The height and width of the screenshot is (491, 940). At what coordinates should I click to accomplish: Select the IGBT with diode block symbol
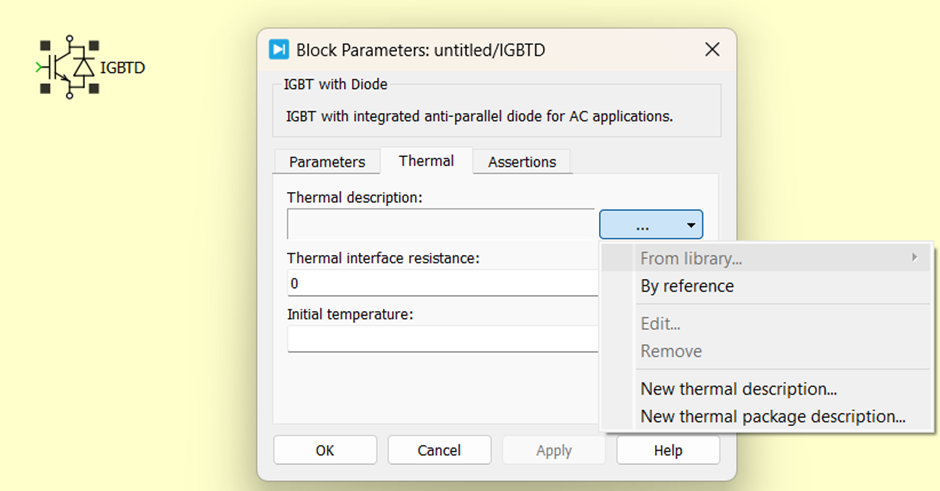point(69,67)
